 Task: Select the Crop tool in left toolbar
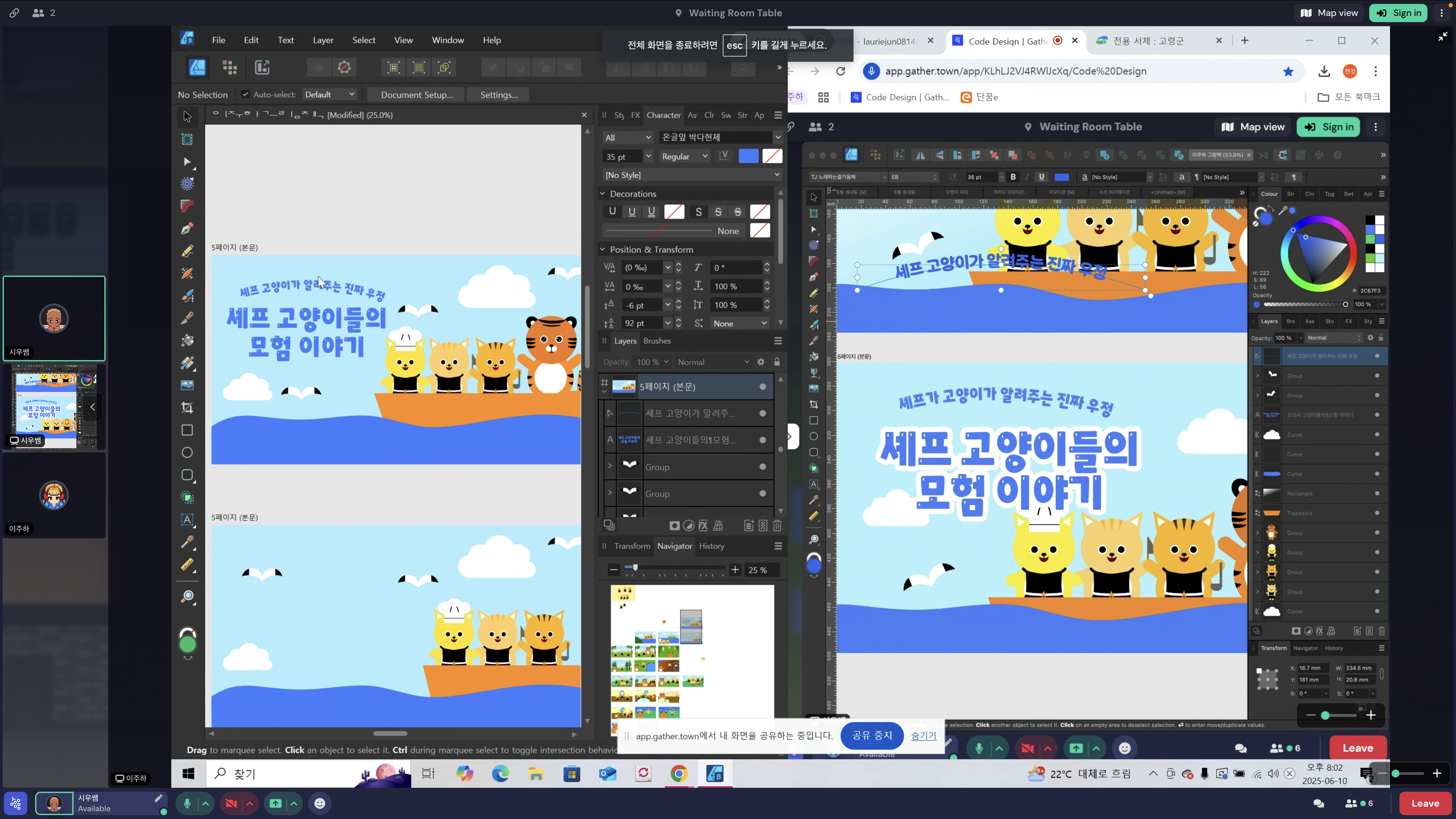(x=187, y=408)
